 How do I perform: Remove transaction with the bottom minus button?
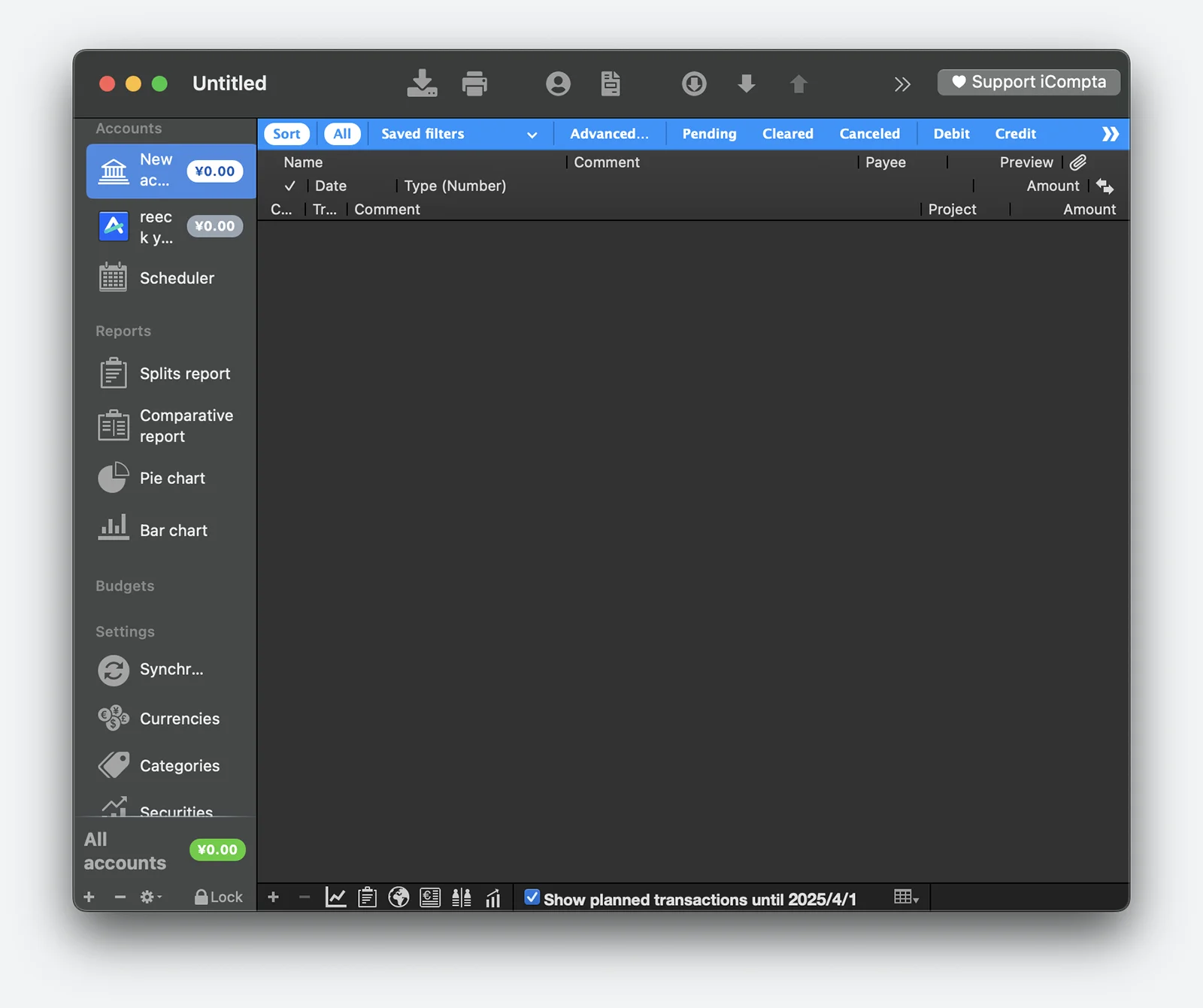pyautogui.click(x=305, y=897)
